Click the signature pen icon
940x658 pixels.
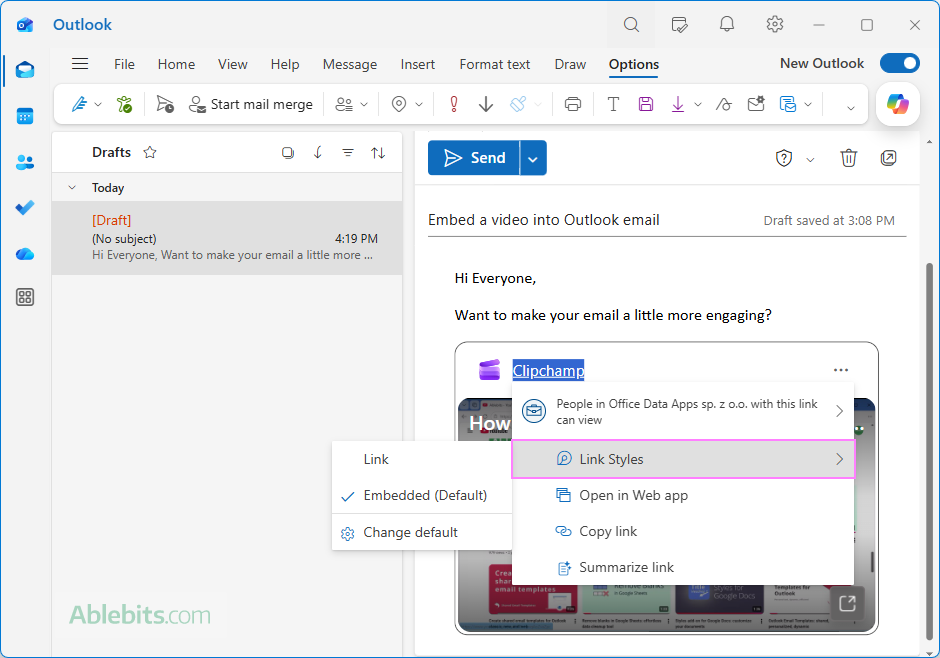[79, 104]
